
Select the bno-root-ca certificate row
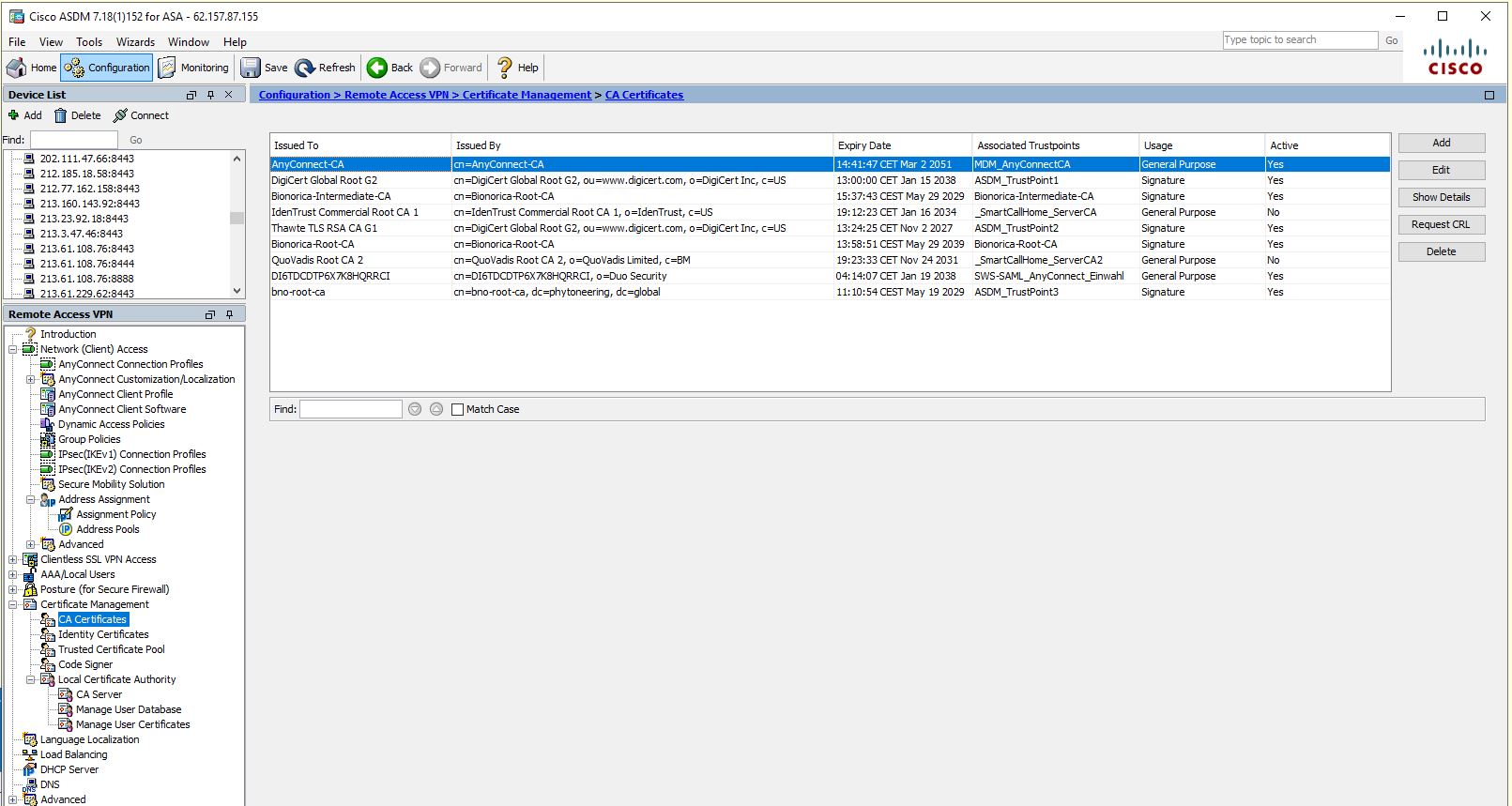click(830, 292)
